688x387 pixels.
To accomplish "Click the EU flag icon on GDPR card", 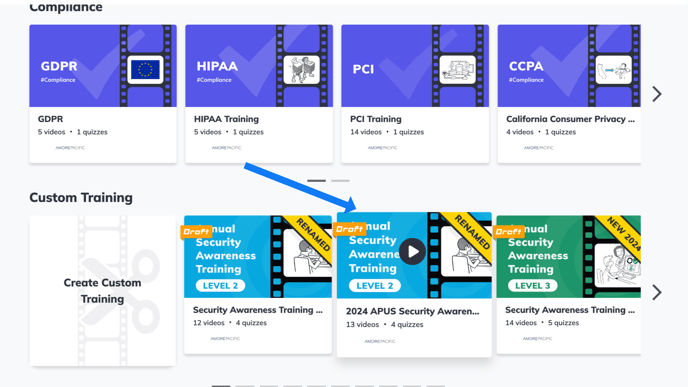I will point(145,69).
